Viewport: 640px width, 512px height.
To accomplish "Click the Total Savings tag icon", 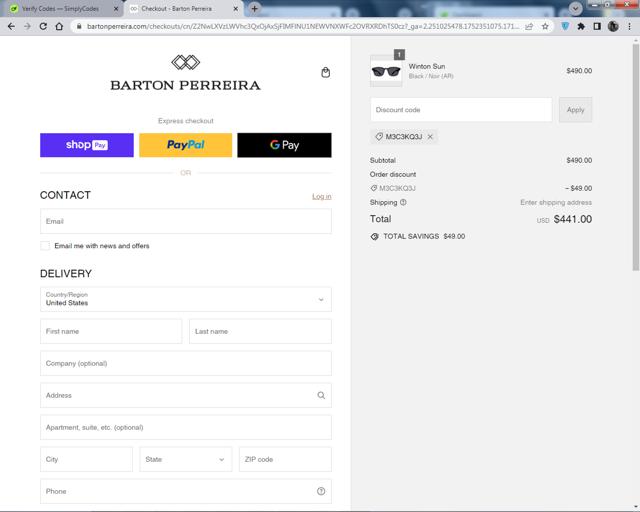I will point(374,236).
